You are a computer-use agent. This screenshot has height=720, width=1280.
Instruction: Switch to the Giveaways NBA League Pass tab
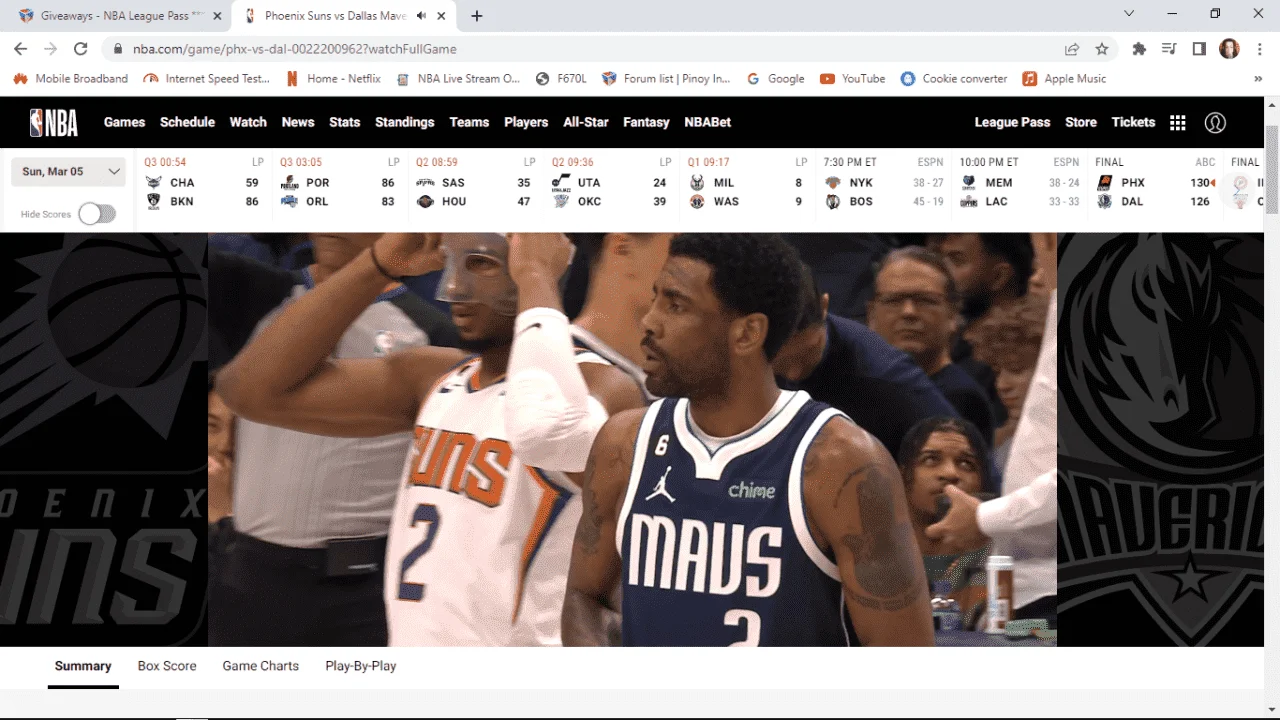point(121,16)
